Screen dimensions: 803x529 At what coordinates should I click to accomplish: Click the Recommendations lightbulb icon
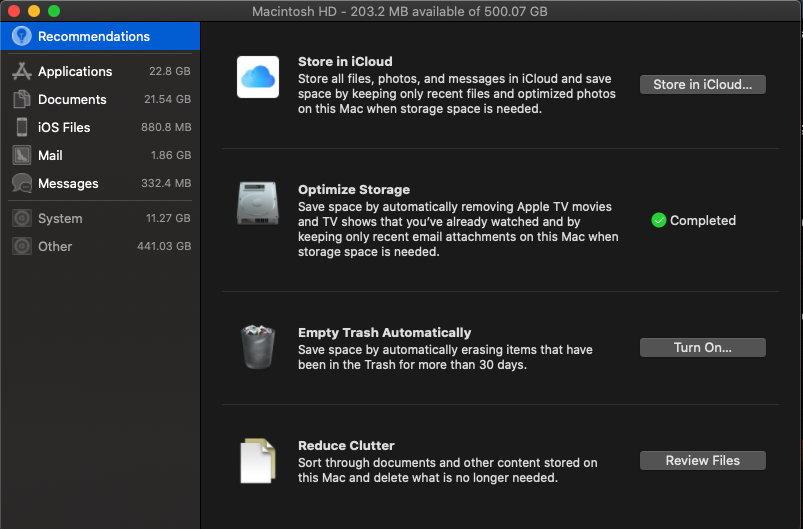click(21, 36)
